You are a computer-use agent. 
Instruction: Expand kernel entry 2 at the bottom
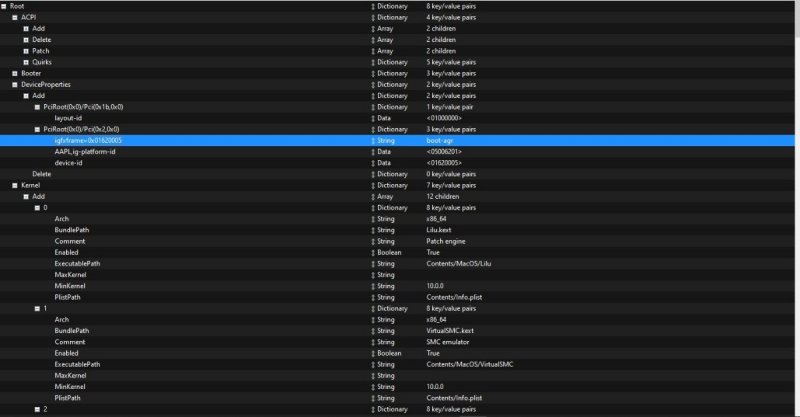37,409
